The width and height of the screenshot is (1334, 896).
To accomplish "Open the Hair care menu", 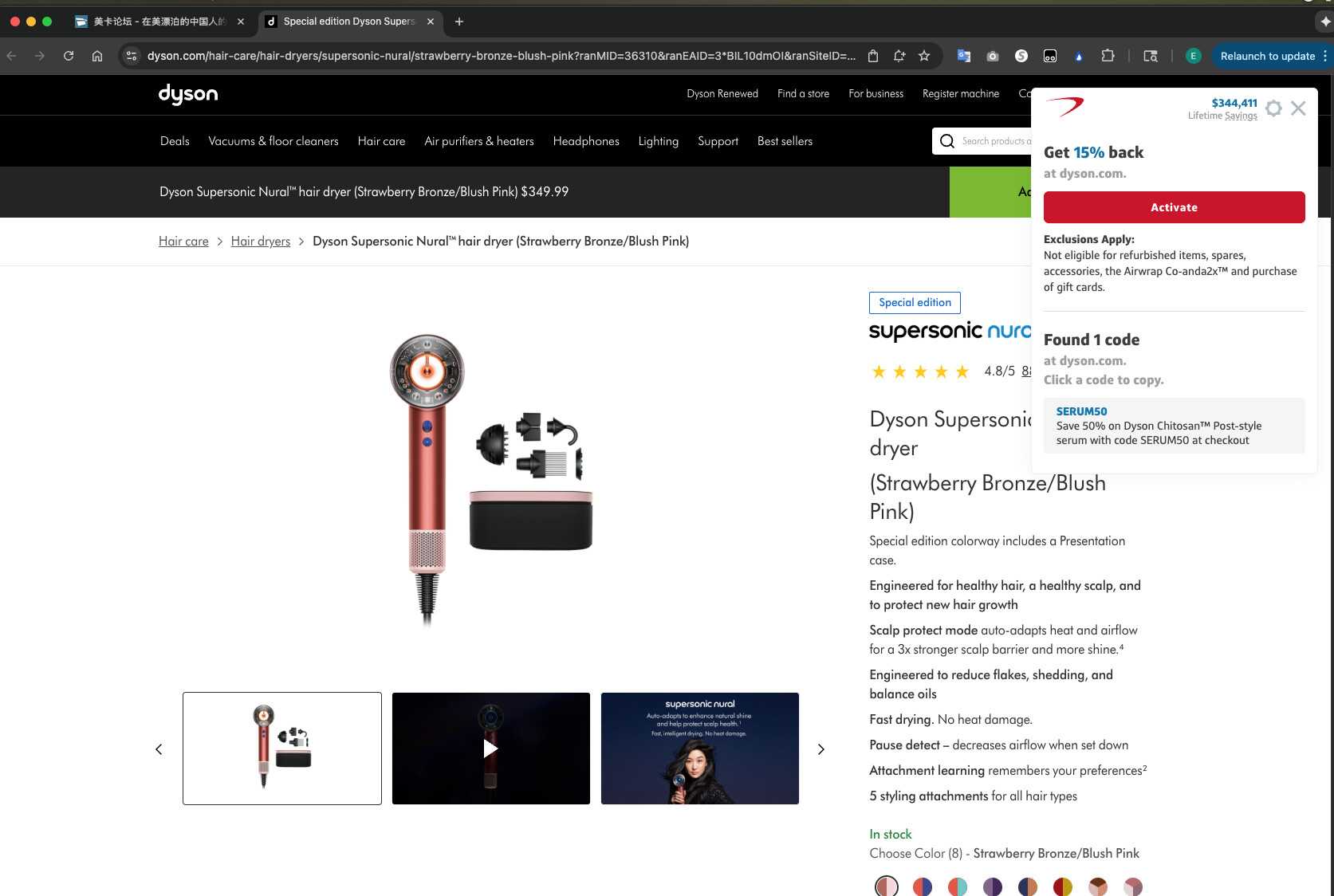I will tap(381, 141).
